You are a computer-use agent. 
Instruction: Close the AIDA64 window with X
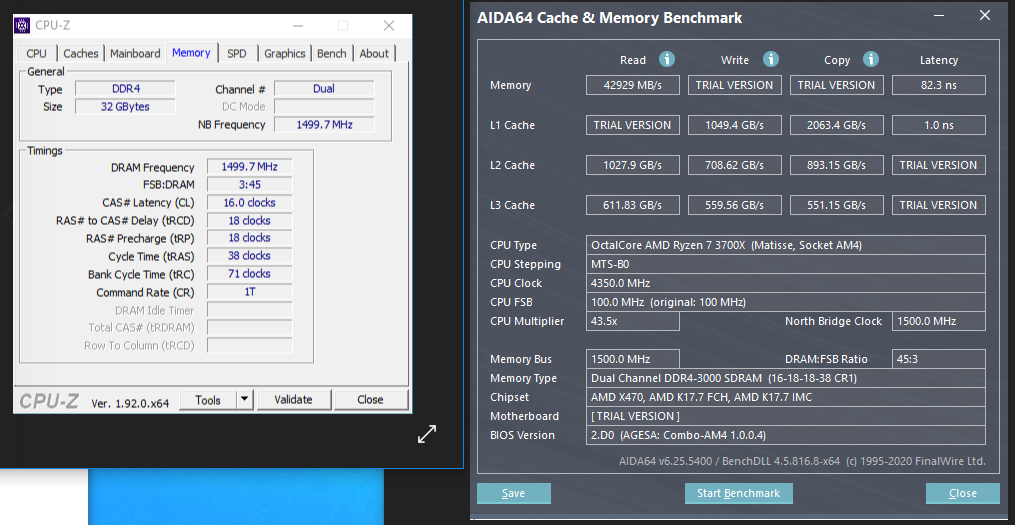985,16
